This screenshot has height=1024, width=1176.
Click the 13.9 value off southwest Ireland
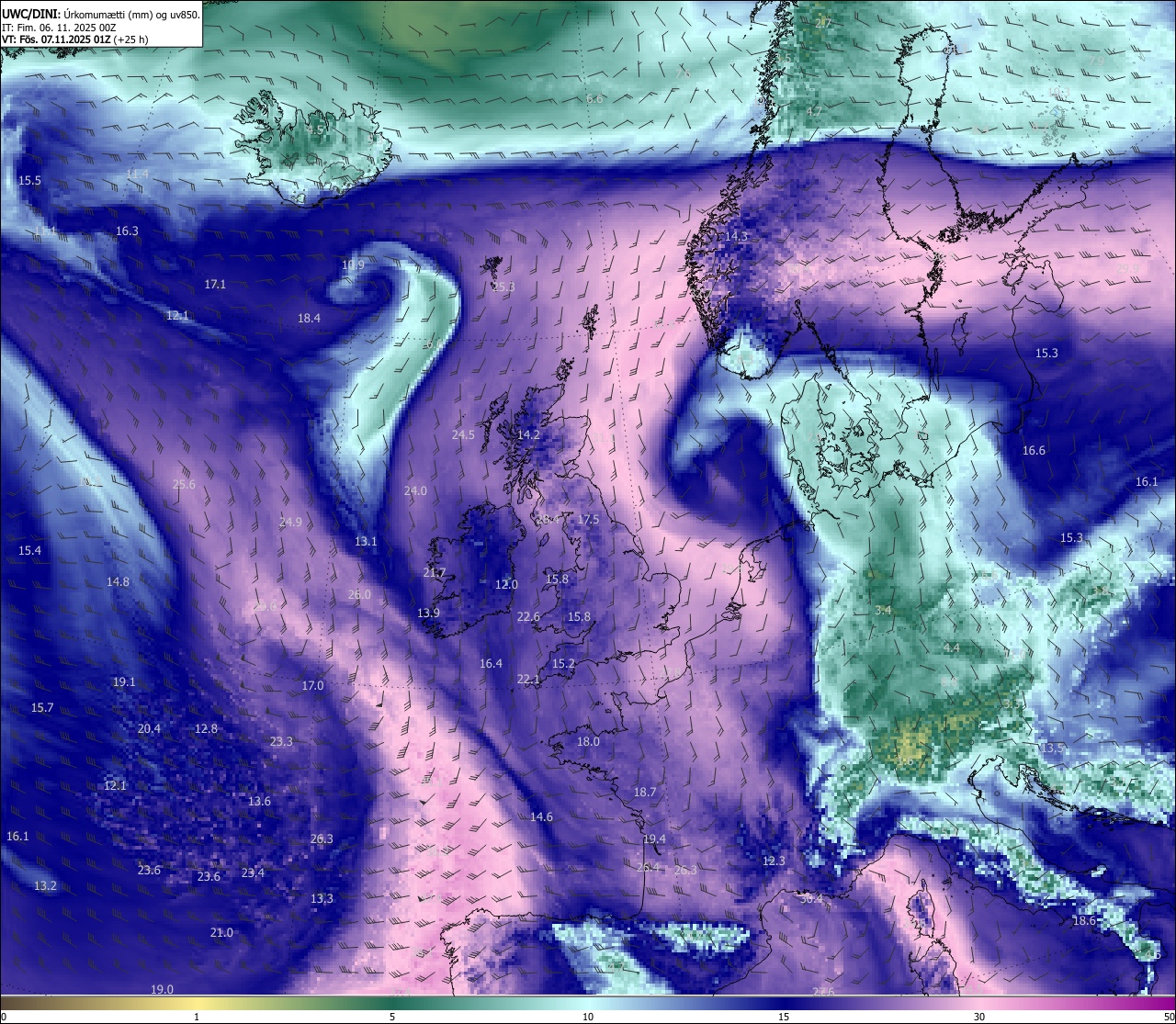click(x=428, y=613)
